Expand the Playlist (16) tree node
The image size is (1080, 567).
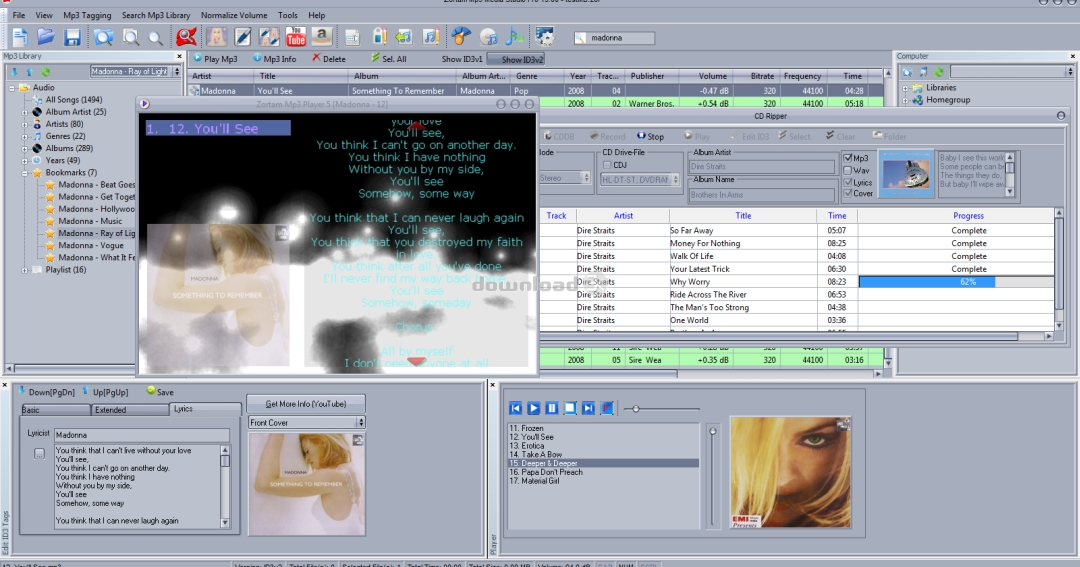coord(25,270)
